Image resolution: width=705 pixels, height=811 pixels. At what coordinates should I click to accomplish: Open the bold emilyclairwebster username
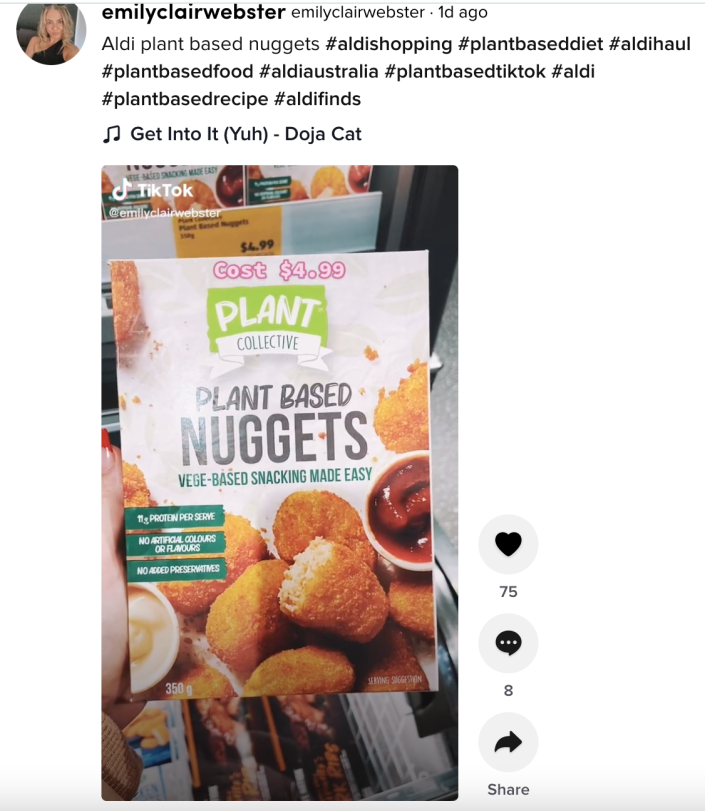tap(193, 12)
